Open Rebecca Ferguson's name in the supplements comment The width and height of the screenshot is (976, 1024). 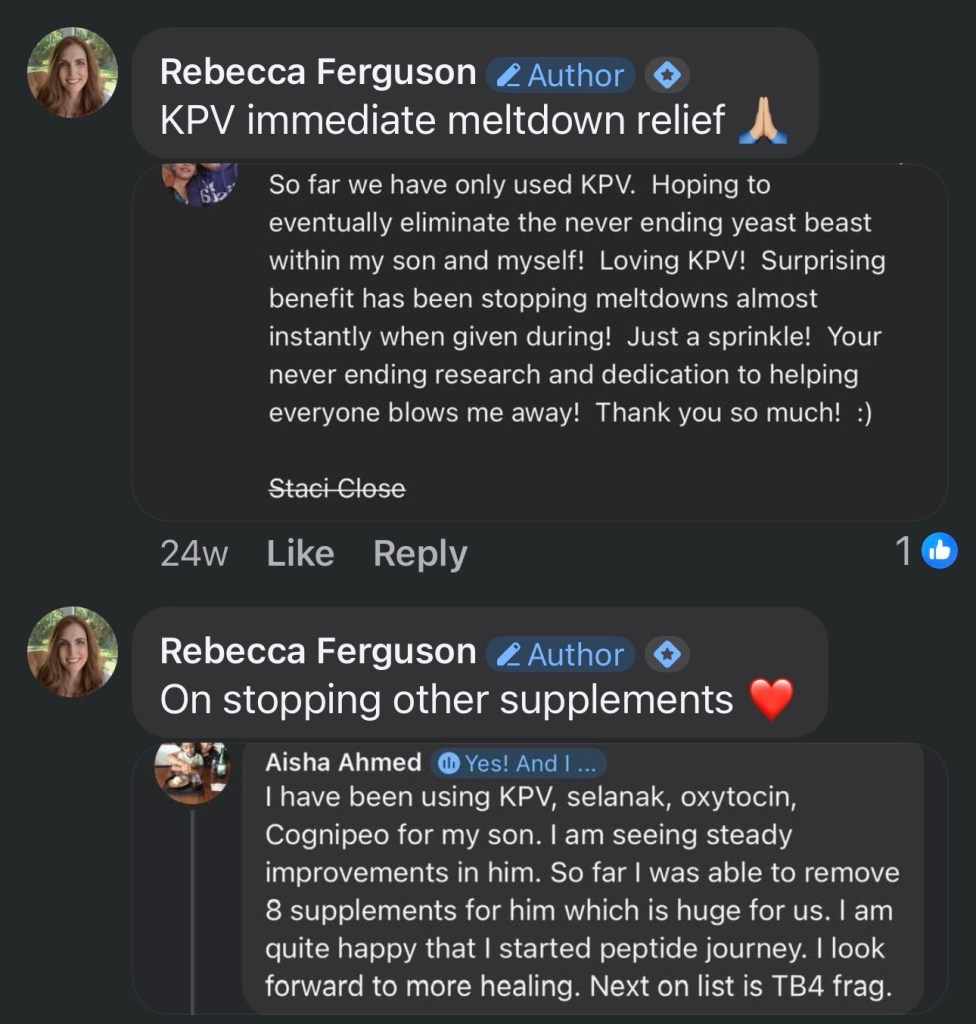(x=318, y=652)
